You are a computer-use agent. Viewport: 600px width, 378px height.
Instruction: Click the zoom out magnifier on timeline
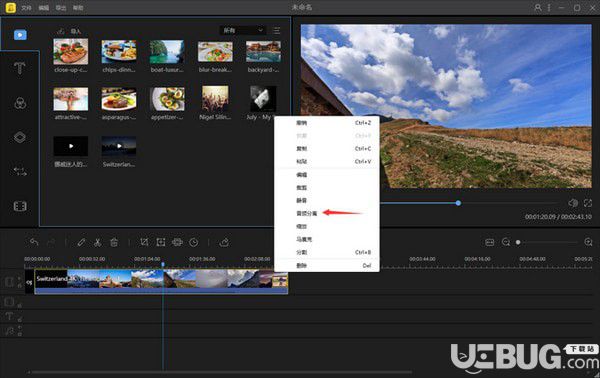[x=506, y=242]
